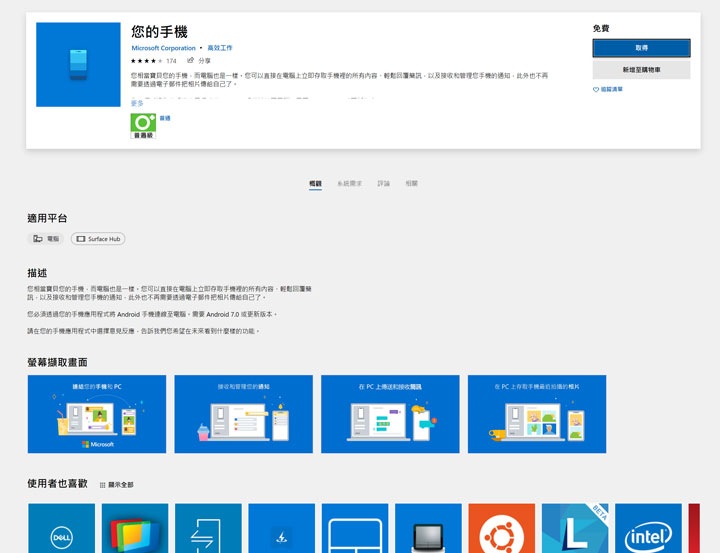The height and width of the screenshot is (553, 720).
Task: Click the 取得 button
Action: [641, 48]
